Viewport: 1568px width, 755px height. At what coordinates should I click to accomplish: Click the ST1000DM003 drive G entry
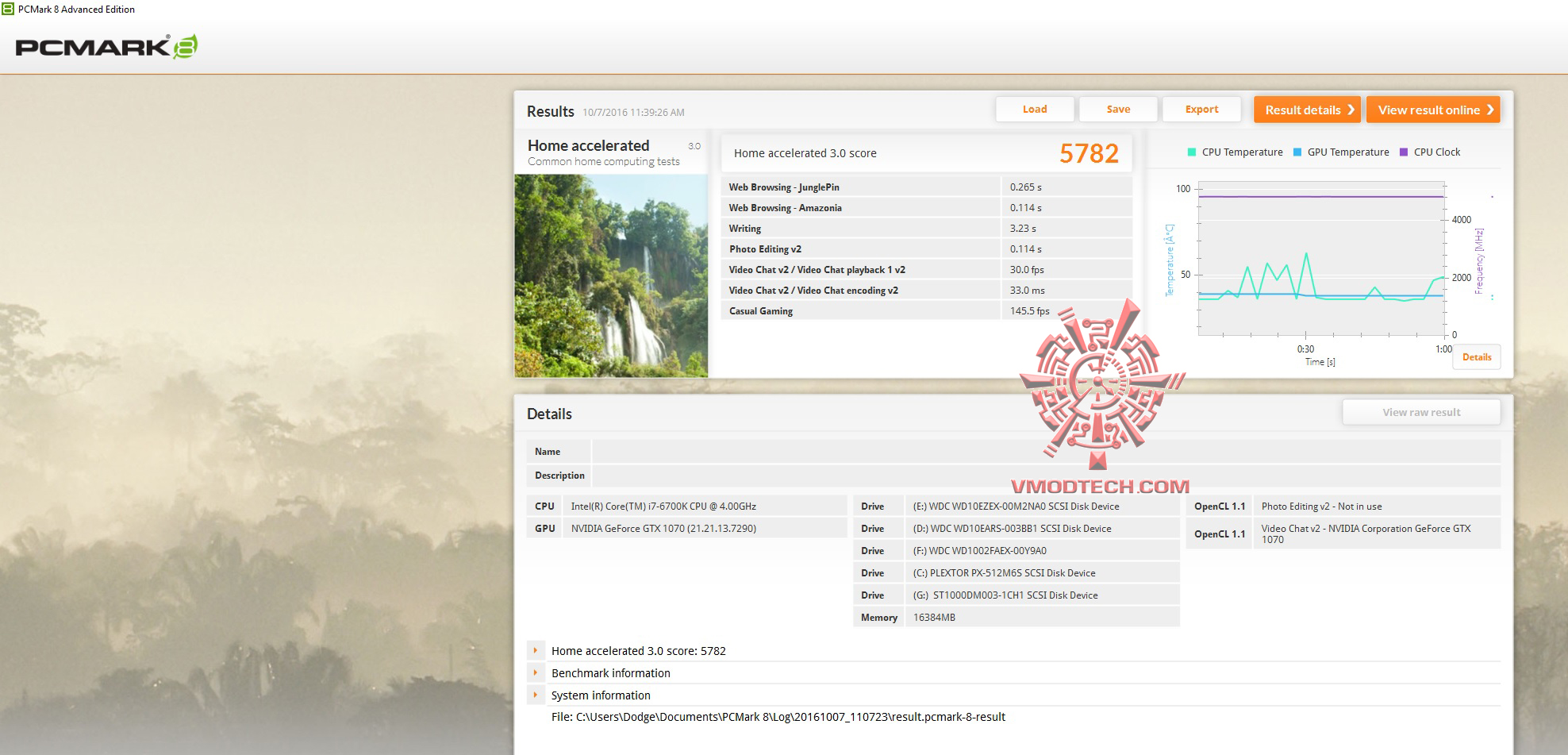(x=1005, y=595)
